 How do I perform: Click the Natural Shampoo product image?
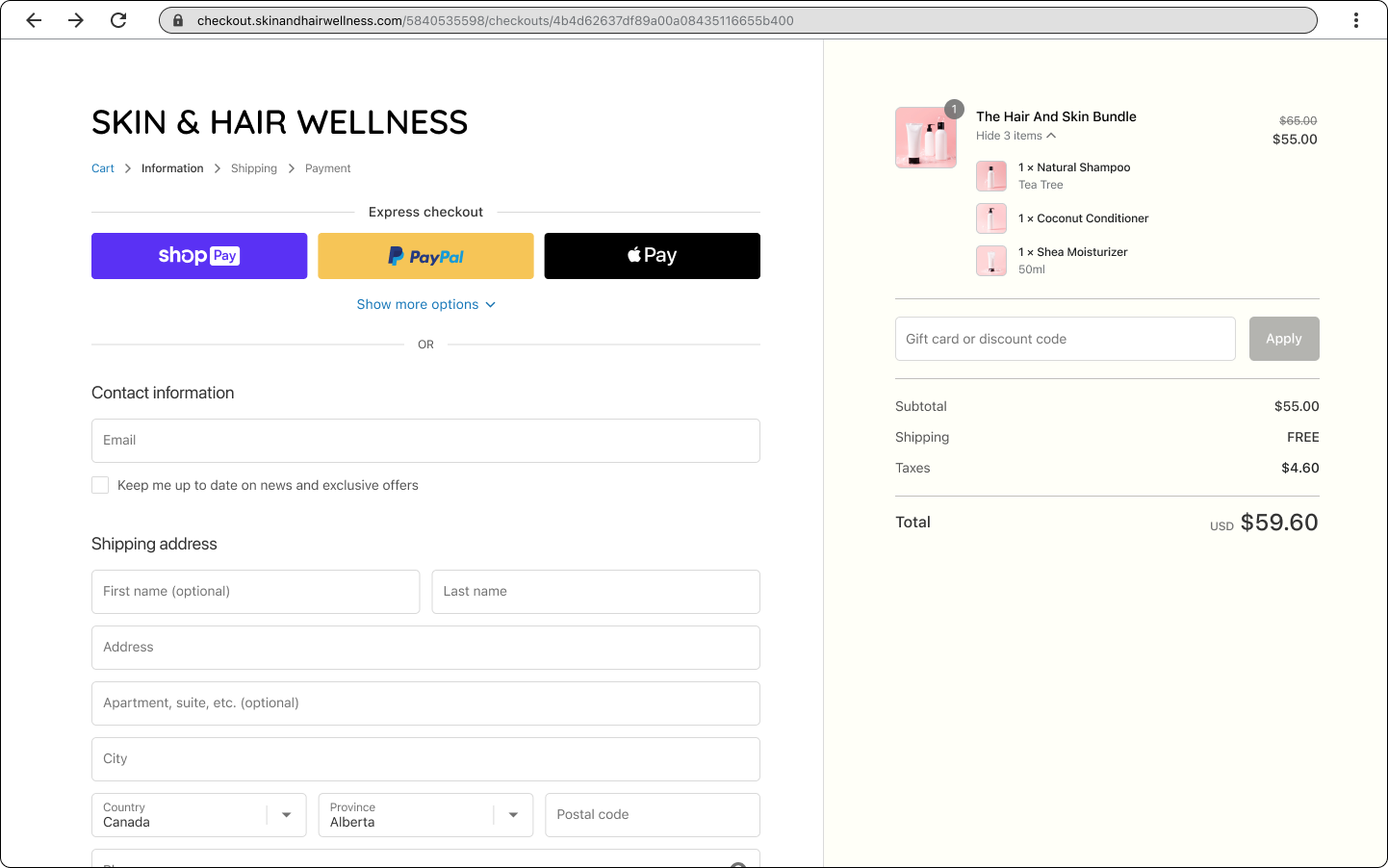[x=991, y=176]
